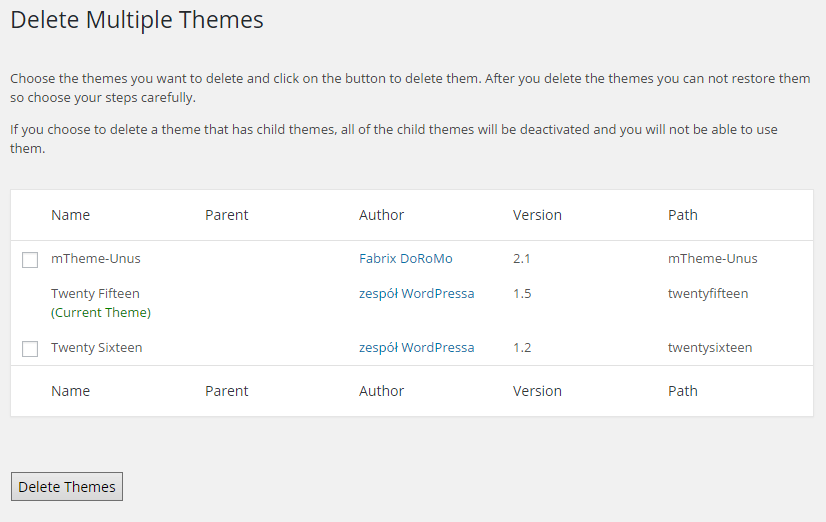This screenshot has height=522, width=826.
Task: Click the top Version column header
Action: click(537, 215)
